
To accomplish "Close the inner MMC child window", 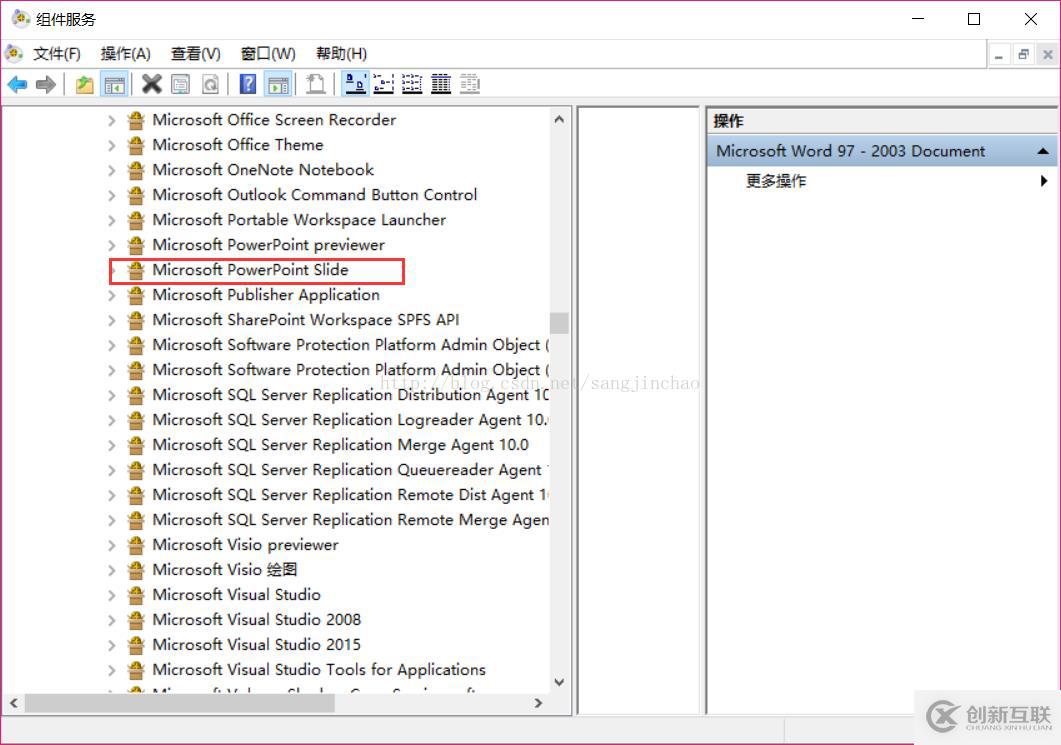I will [x=1047, y=55].
